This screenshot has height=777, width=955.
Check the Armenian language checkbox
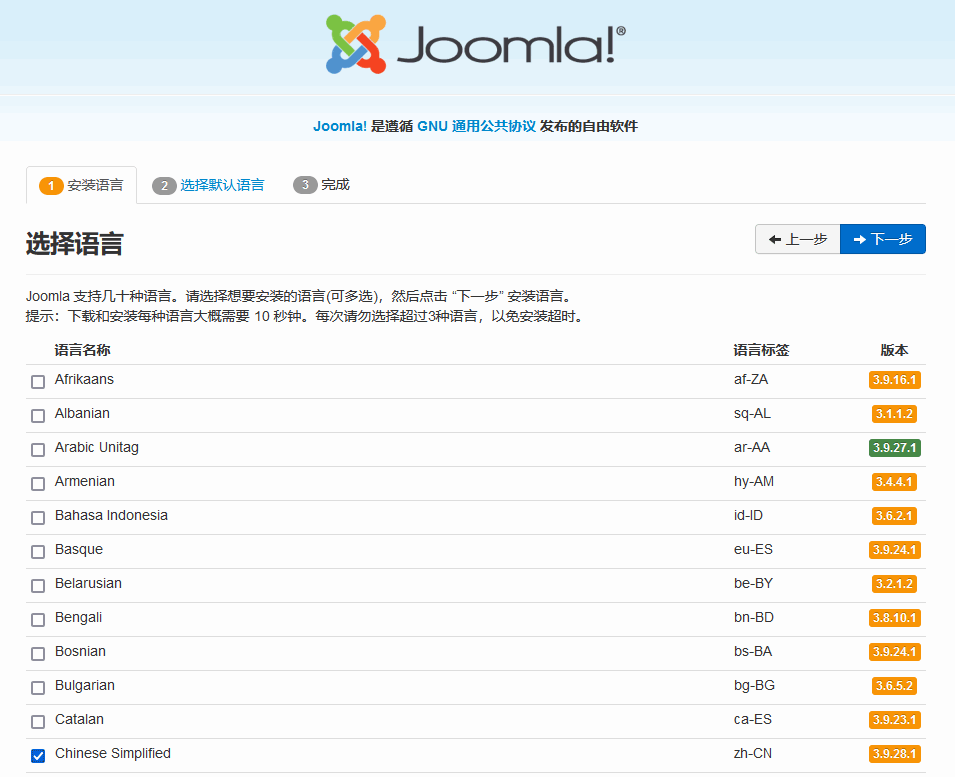pyautogui.click(x=38, y=484)
